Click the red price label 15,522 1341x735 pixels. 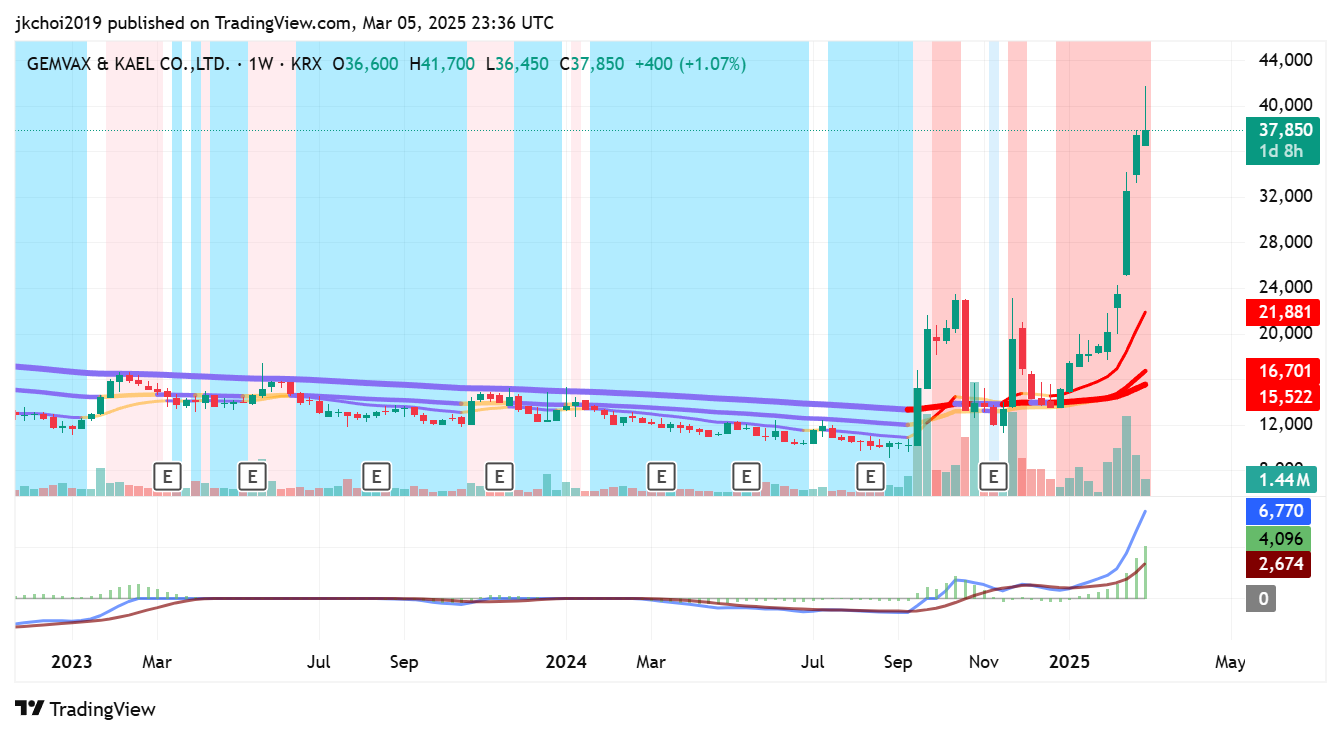pyautogui.click(x=1282, y=397)
